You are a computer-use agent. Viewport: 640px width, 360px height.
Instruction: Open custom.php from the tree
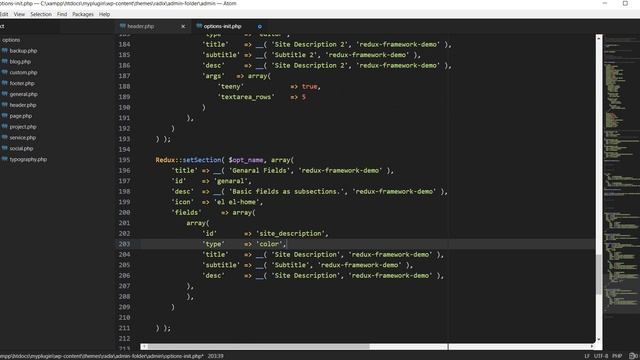click(x=23, y=72)
